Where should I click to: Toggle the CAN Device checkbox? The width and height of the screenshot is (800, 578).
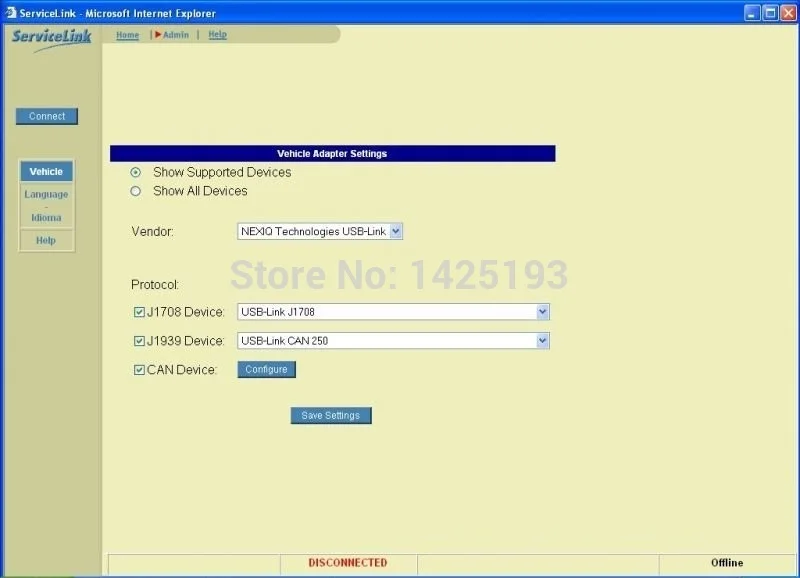tap(139, 370)
